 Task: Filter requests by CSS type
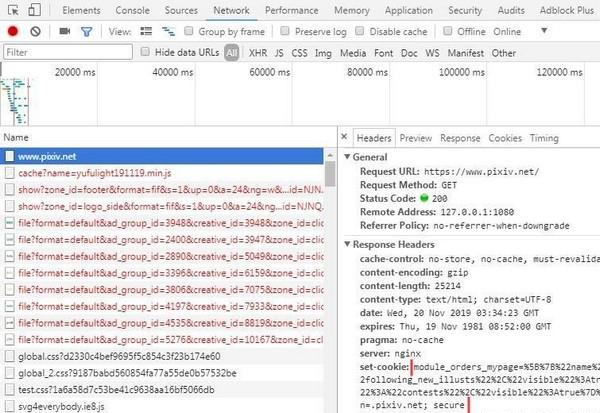coord(299,53)
